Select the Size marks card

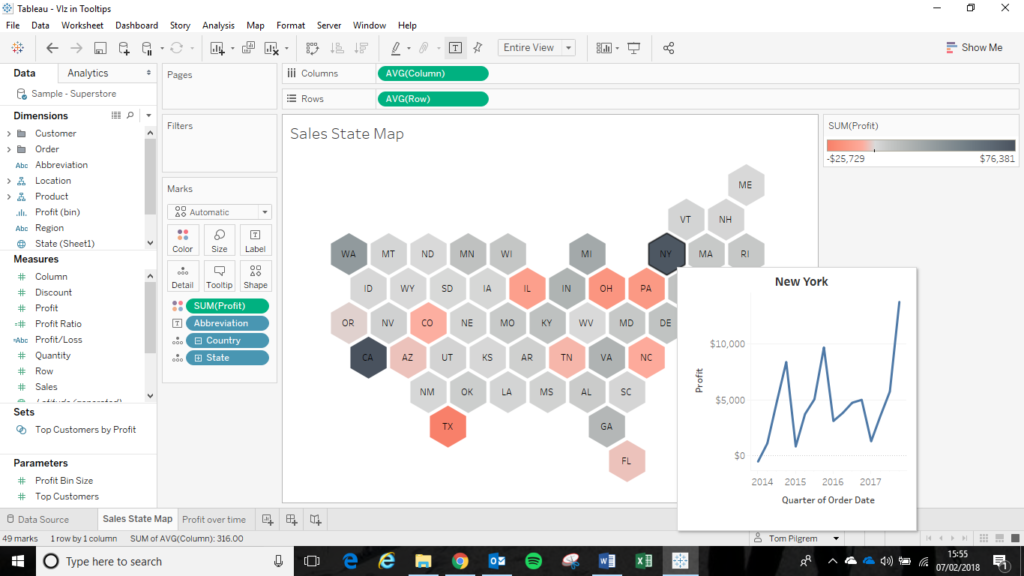point(219,240)
